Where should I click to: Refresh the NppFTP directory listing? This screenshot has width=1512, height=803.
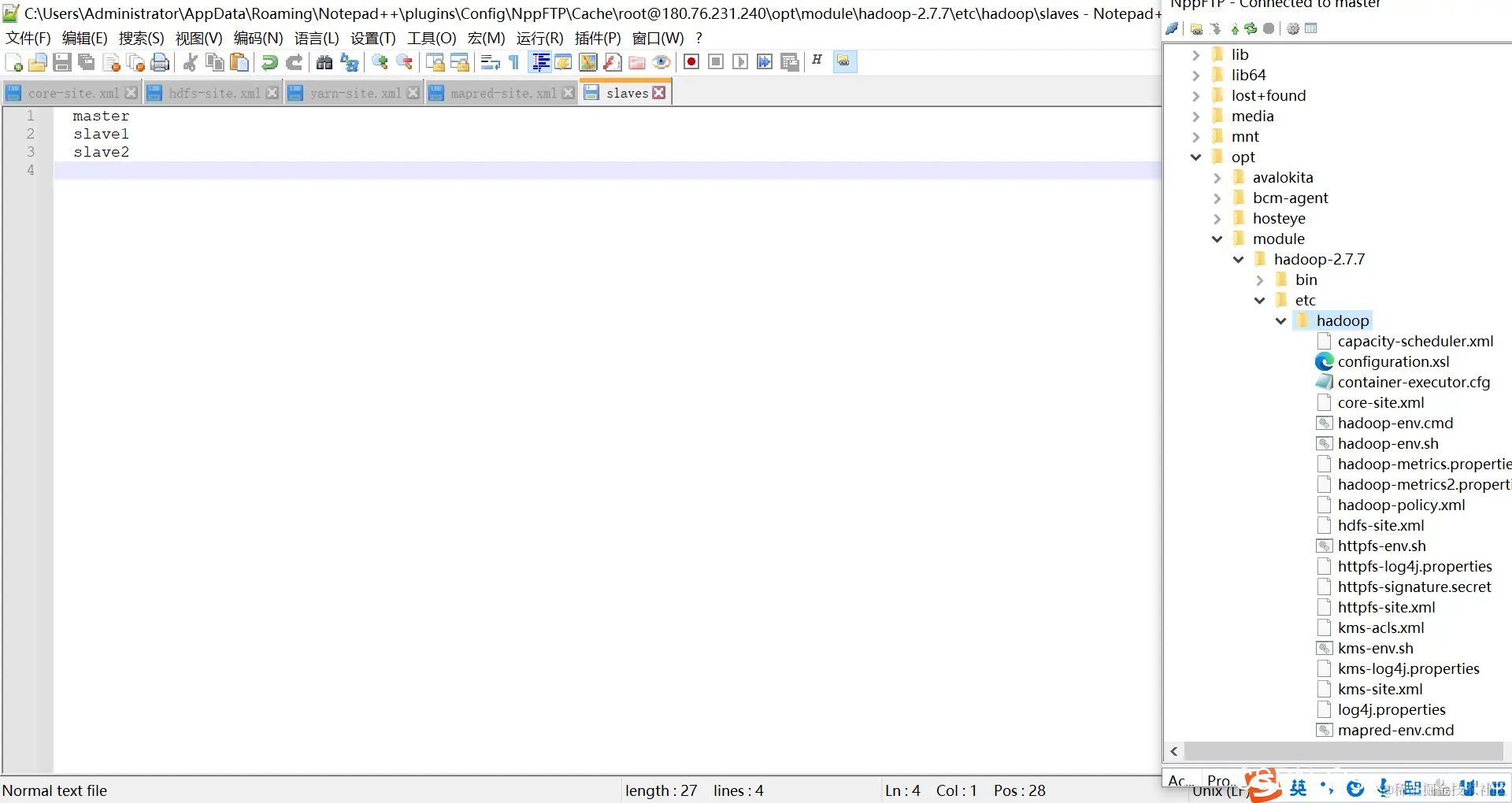1251,28
